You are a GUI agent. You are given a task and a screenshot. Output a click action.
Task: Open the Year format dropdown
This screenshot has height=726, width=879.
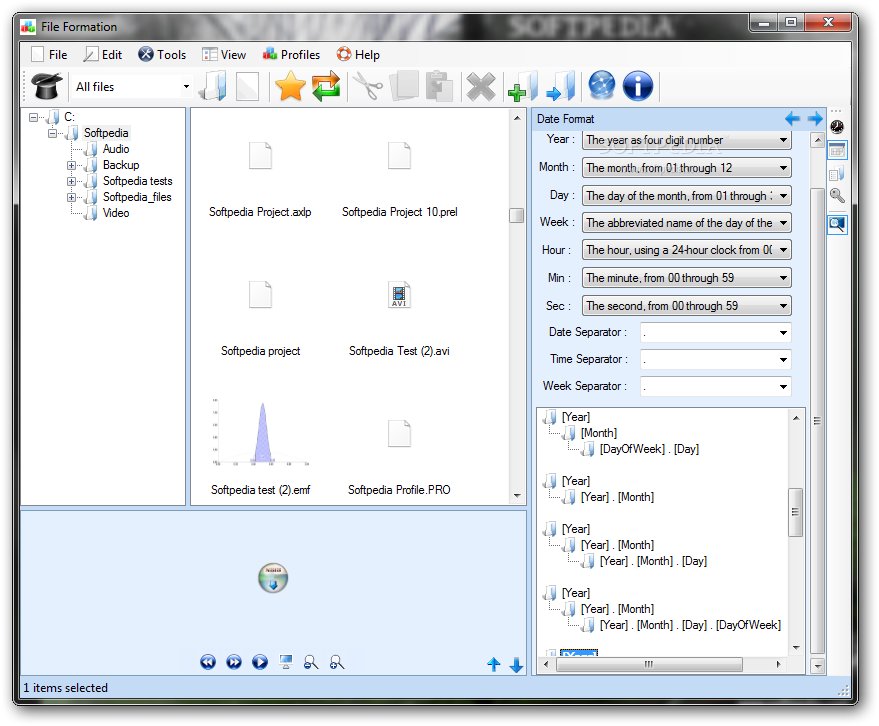pos(783,140)
